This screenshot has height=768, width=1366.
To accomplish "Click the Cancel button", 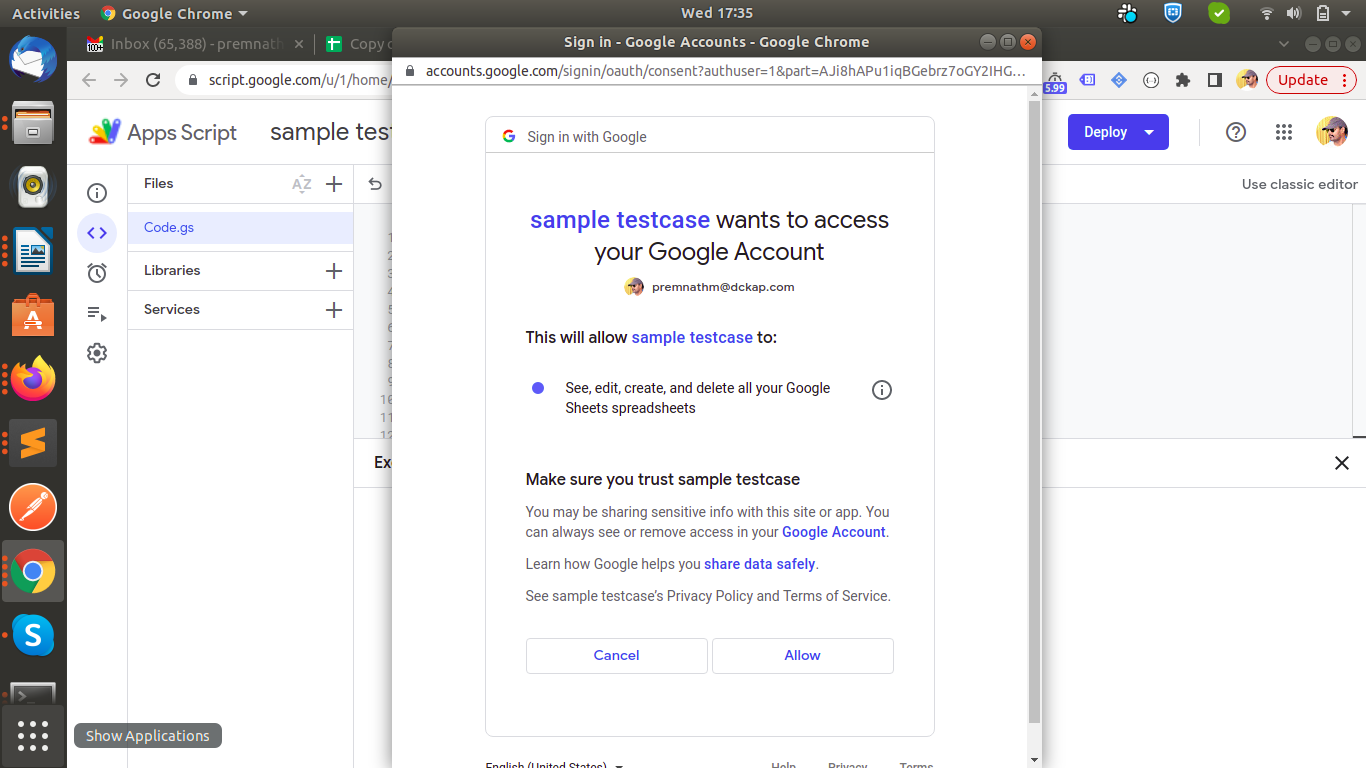I will (x=616, y=656).
